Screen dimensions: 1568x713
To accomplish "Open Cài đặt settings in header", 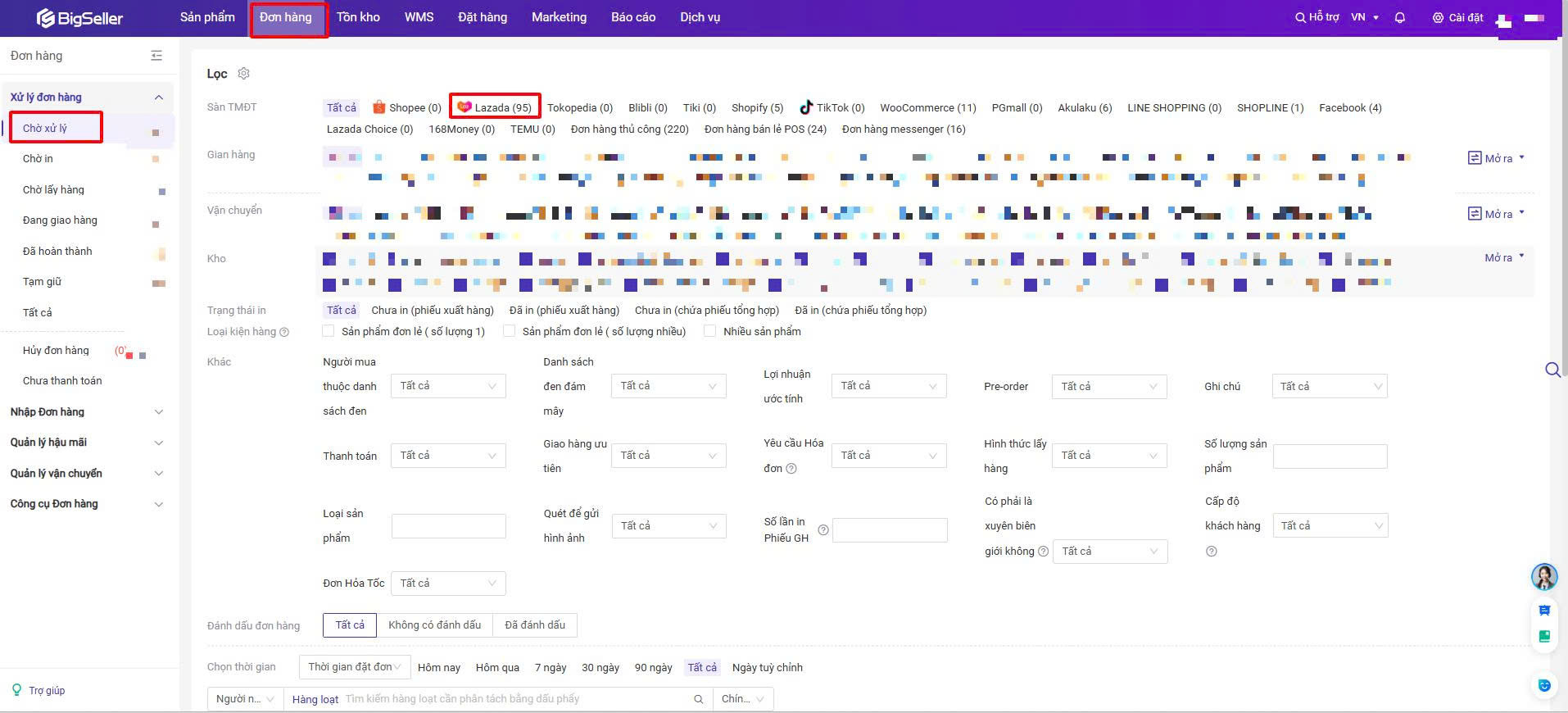I will point(1457,17).
